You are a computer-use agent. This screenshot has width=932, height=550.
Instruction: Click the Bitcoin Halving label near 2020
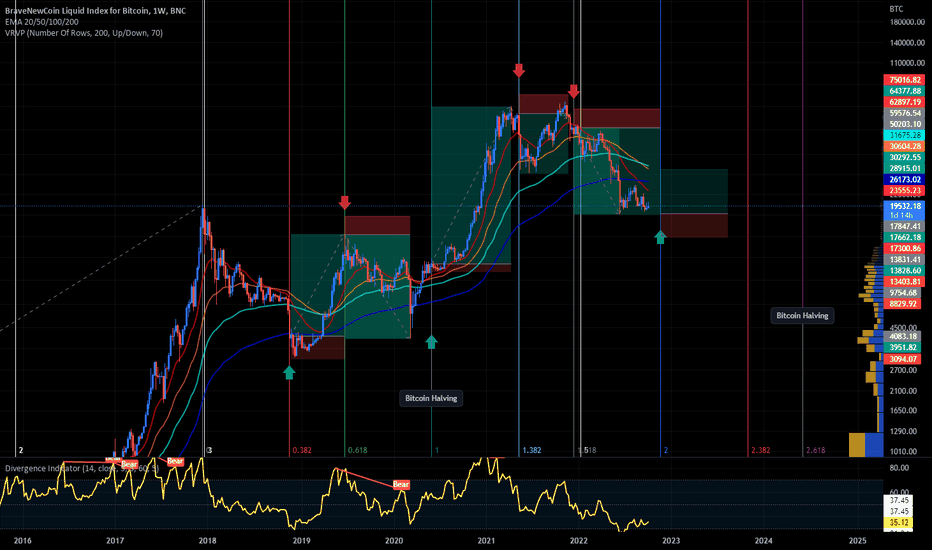(x=431, y=398)
